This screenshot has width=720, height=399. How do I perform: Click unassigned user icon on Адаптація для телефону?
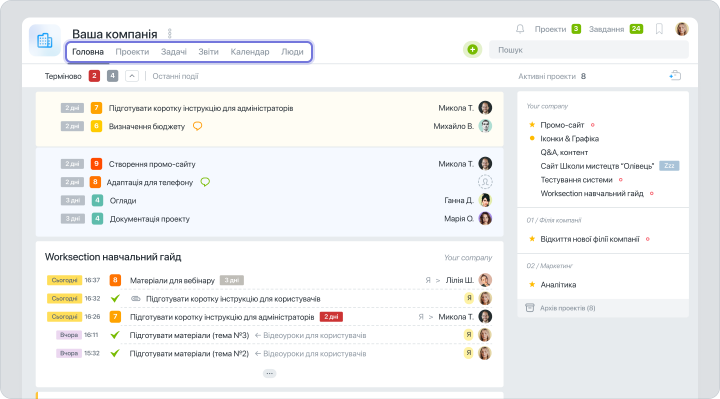coord(485,182)
